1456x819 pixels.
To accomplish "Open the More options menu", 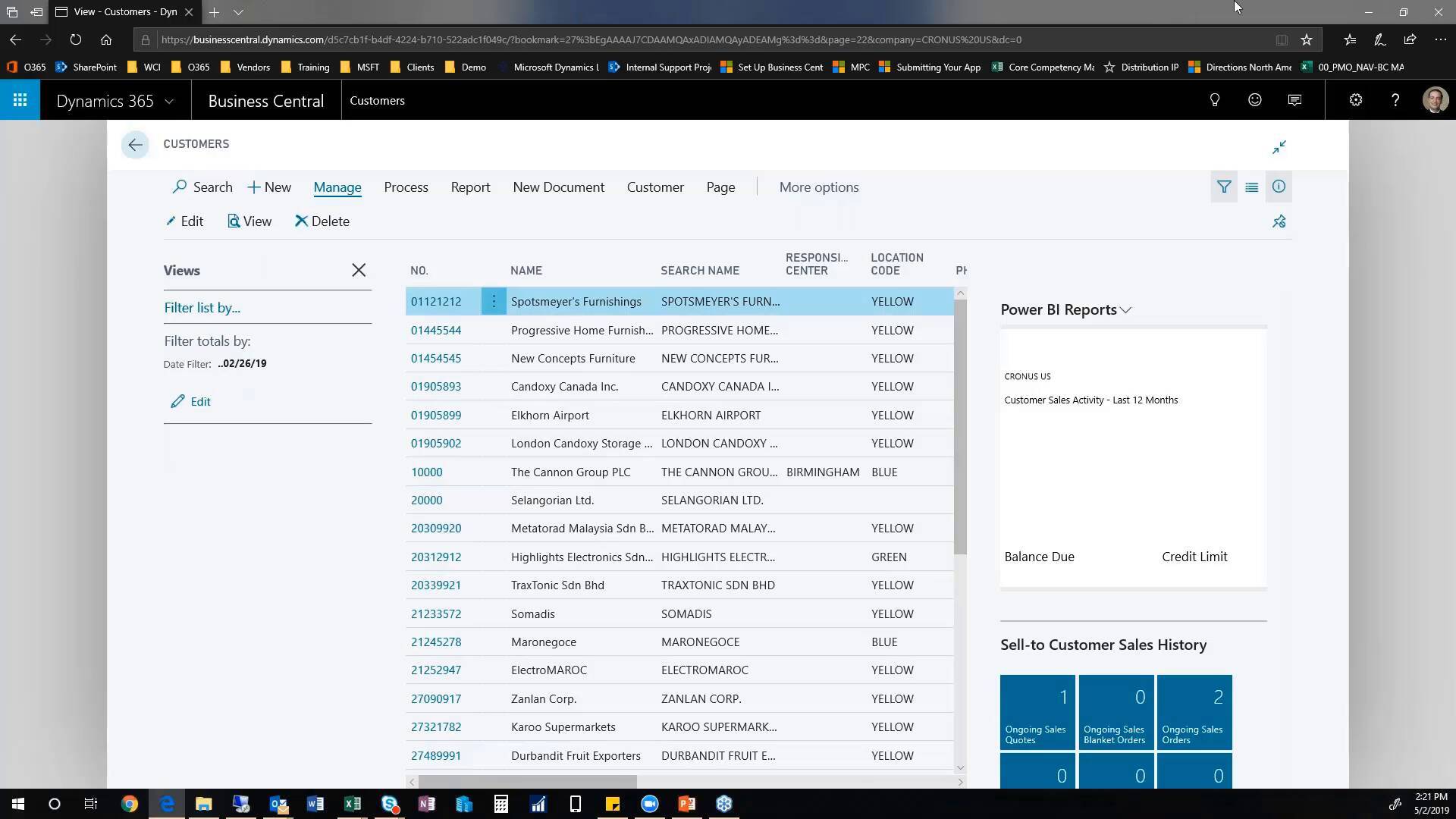I will pyautogui.click(x=819, y=187).
